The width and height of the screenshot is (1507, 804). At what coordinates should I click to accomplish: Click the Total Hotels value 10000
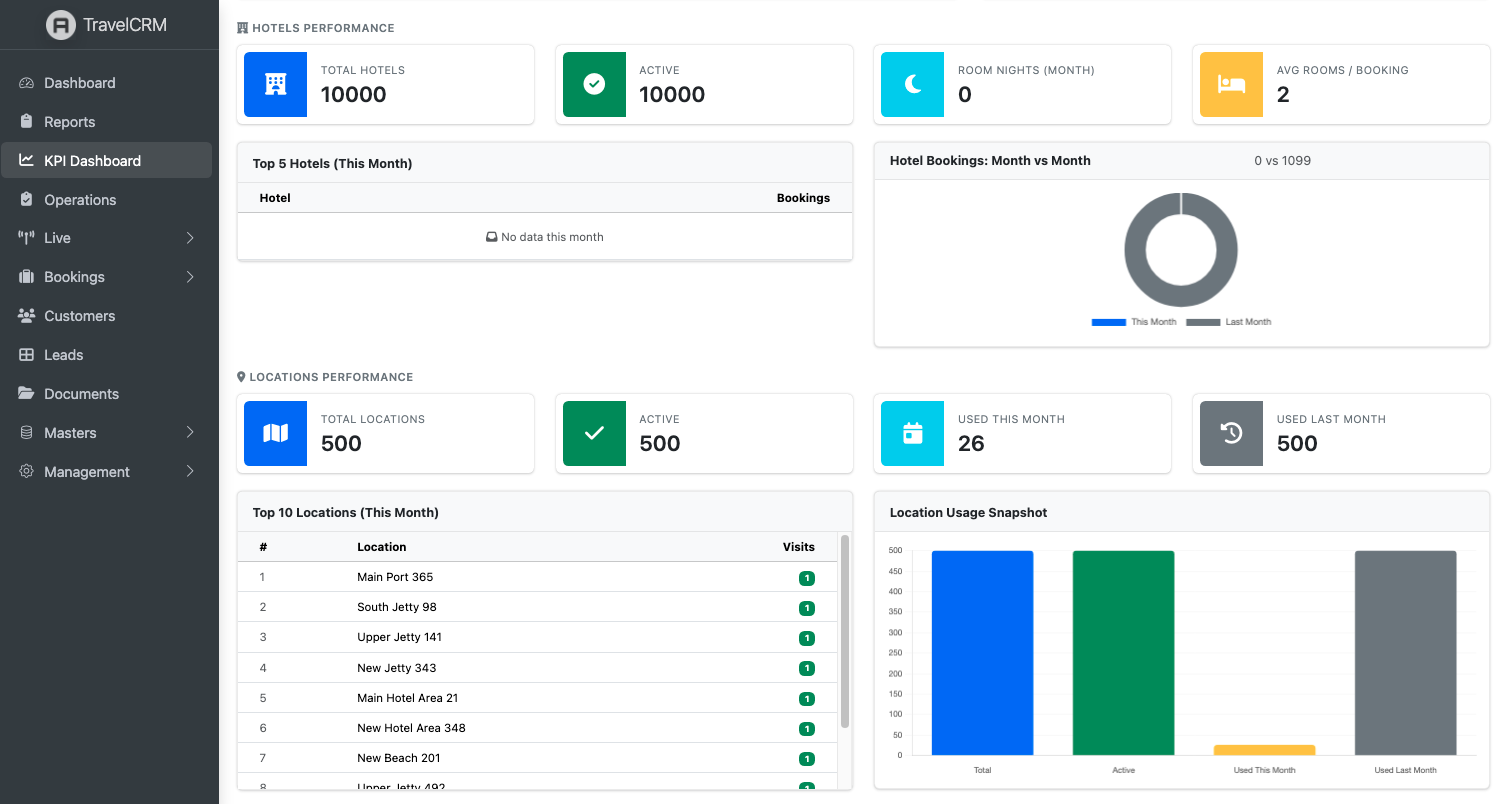[353, 95]
